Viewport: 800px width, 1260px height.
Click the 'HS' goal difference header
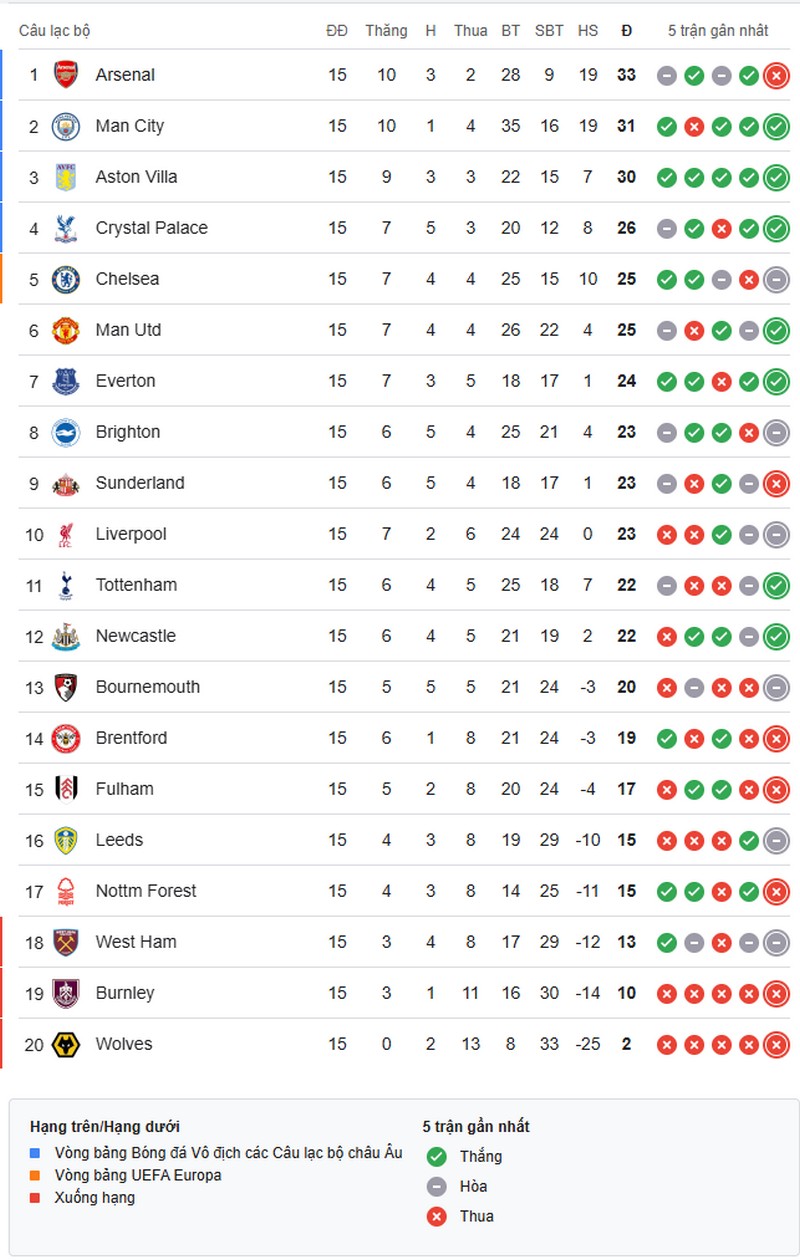tap(588, 31)
